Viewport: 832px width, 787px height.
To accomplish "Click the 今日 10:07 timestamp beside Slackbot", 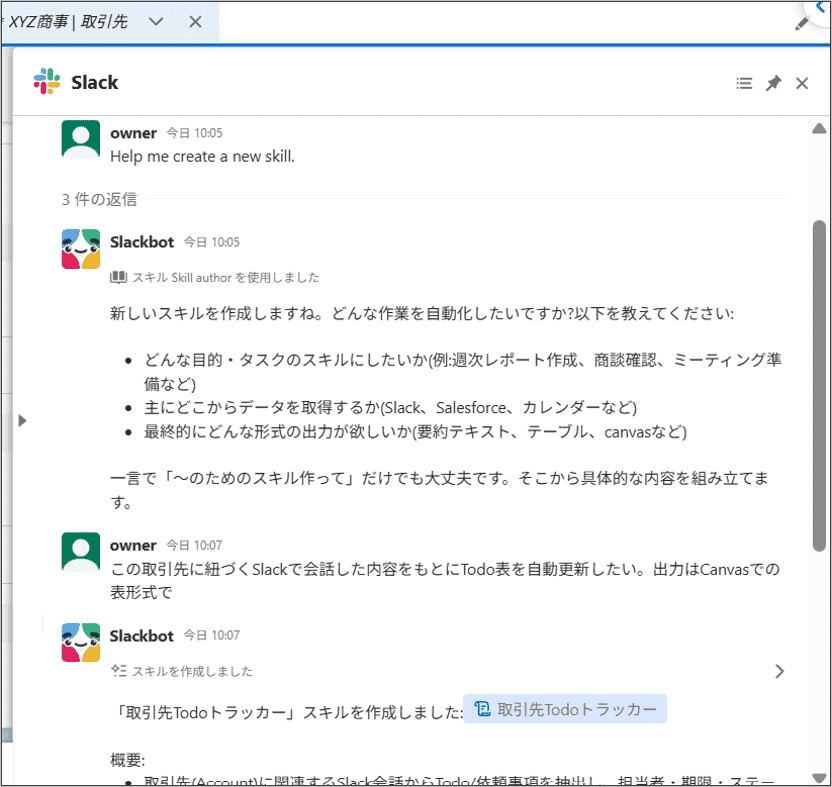I will [212, 635].
